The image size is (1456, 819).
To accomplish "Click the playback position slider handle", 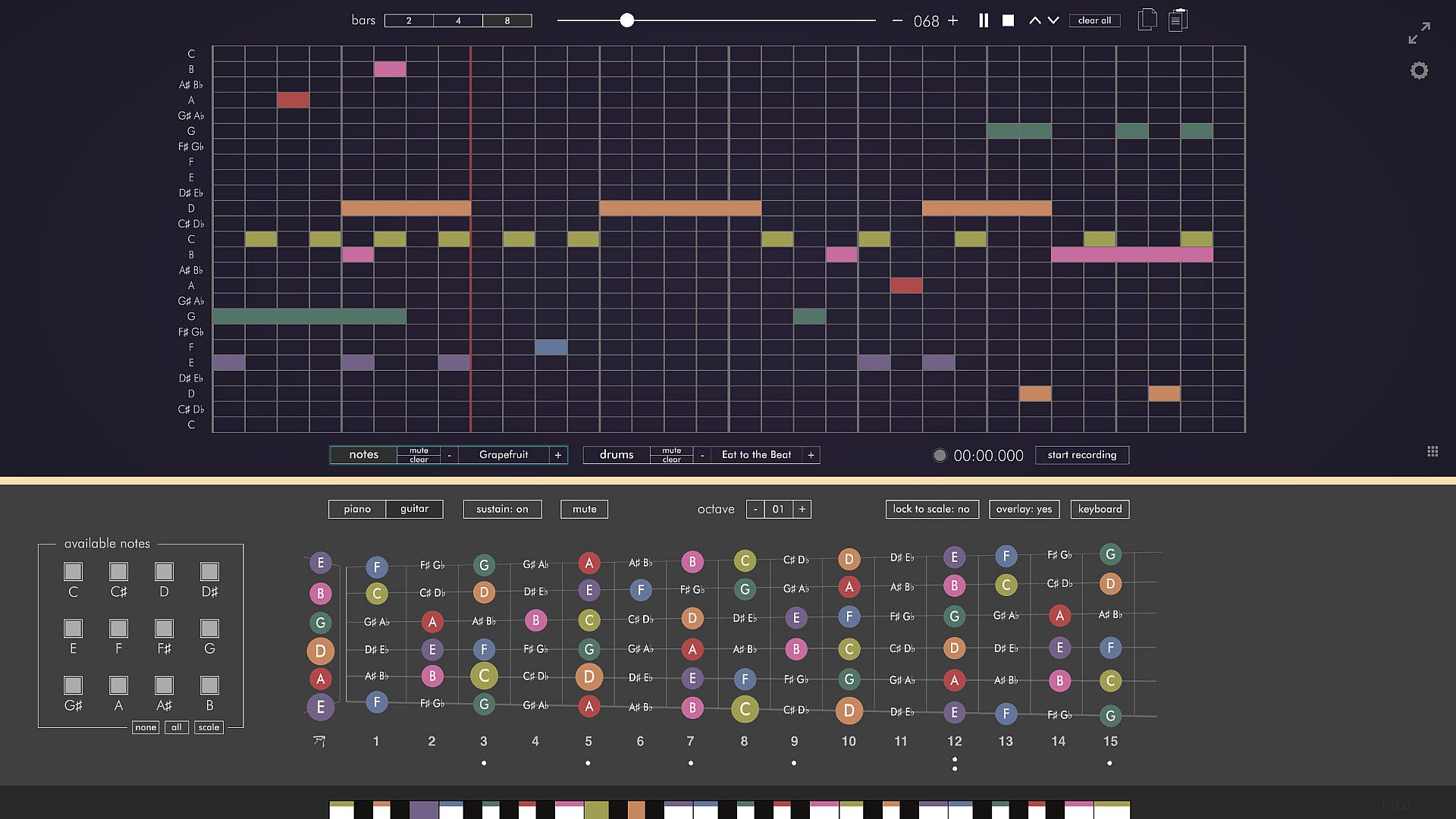I will point(626,20).
